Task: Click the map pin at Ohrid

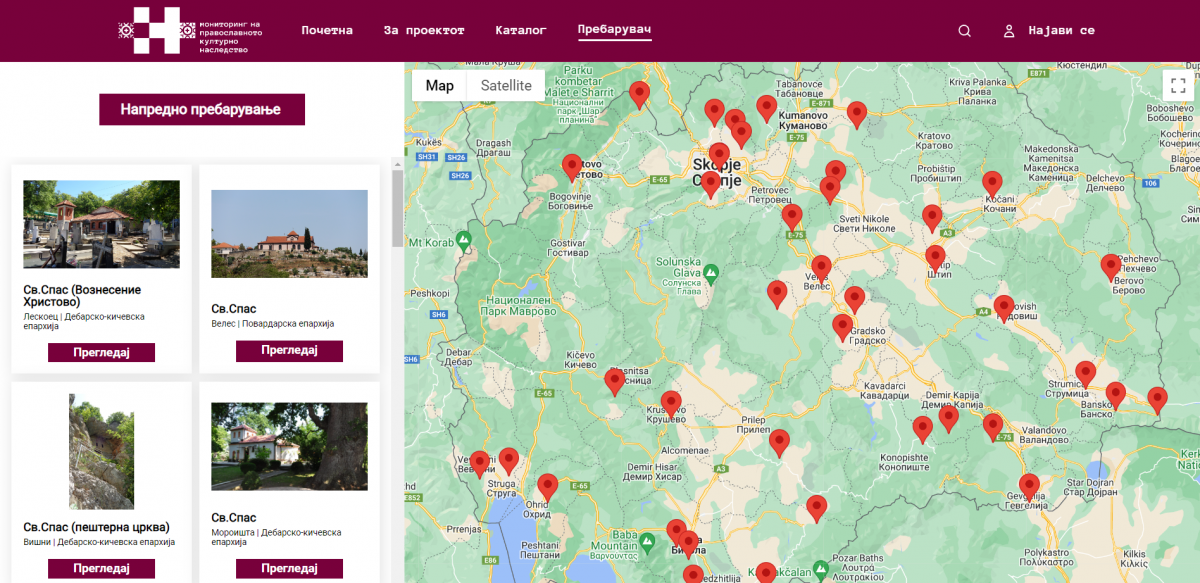Action: point(547,485)
